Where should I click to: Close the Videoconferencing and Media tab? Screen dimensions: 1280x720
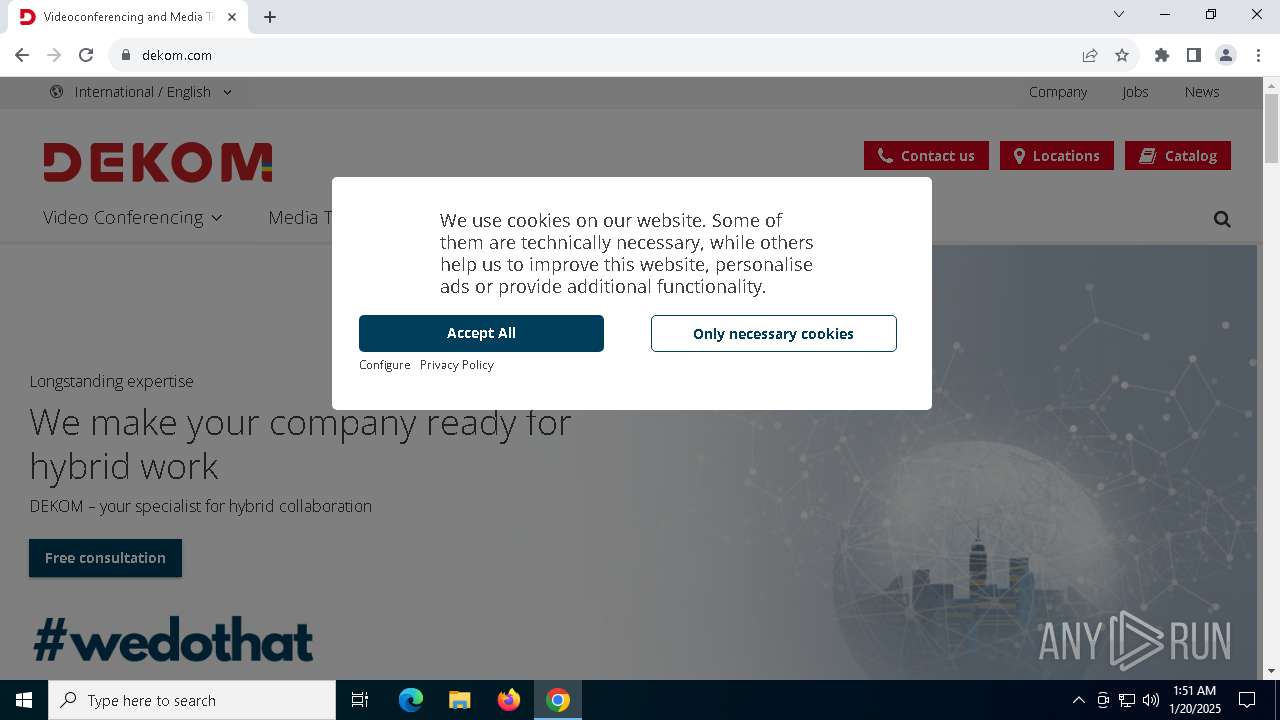[x=232, y=17]
